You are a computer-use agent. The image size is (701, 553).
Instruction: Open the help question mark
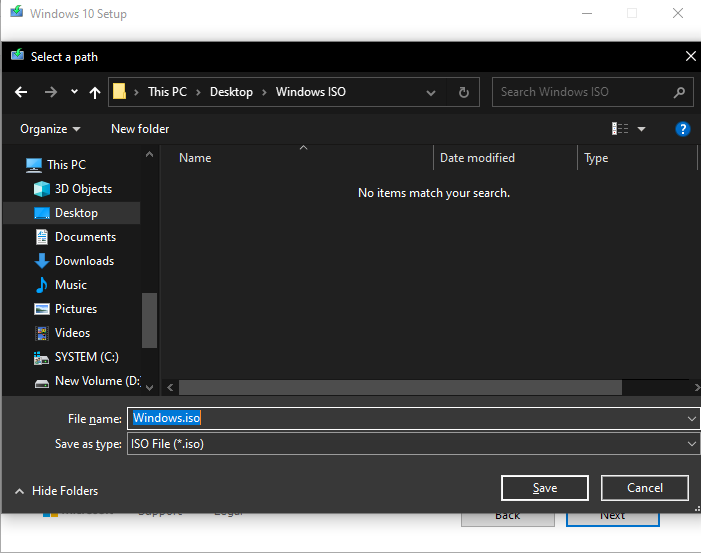(682, 129)
